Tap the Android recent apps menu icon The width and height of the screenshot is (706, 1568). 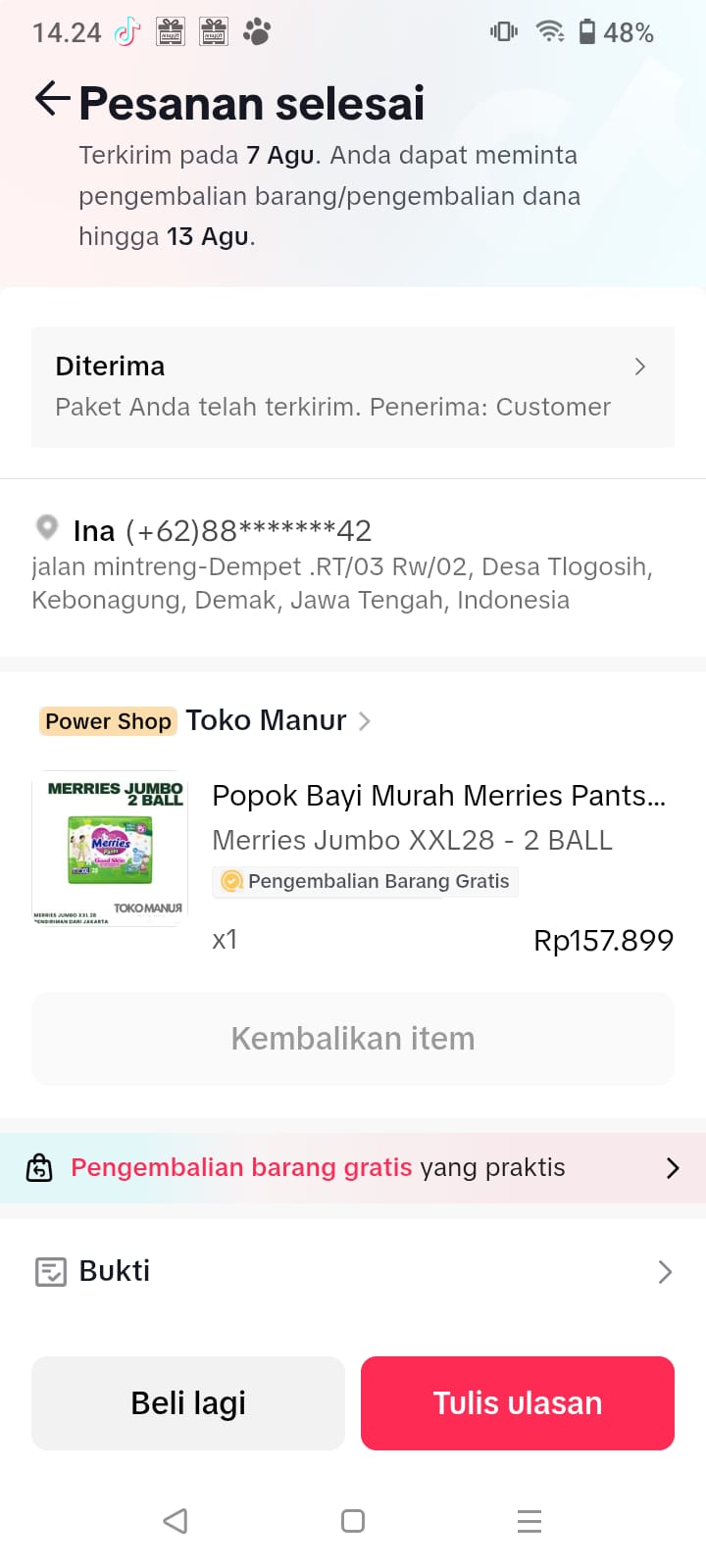[x=529, y=1520]
